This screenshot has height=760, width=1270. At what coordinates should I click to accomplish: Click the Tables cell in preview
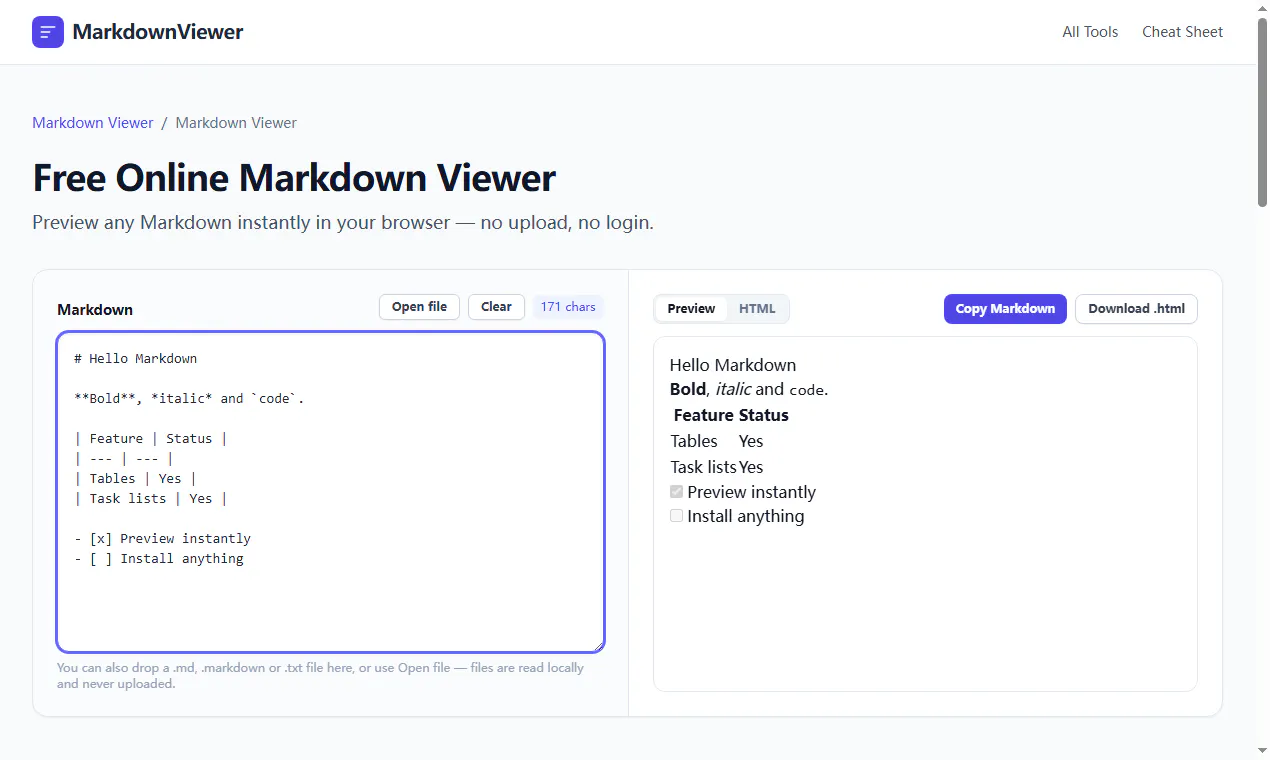694,441
